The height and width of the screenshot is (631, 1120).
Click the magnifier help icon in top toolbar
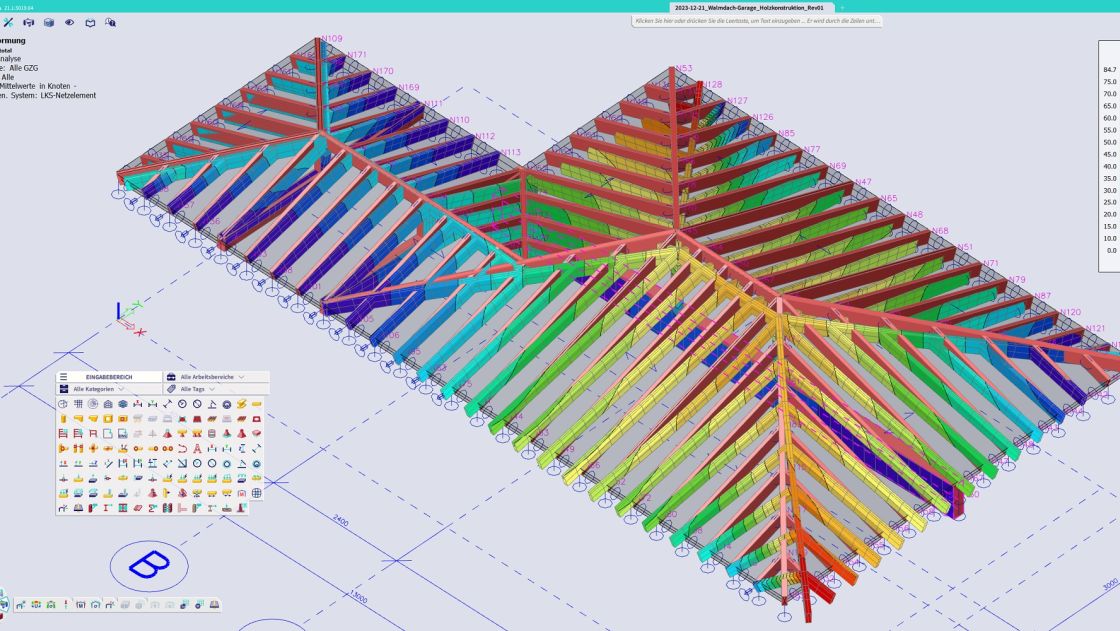(x=110, y=22)
